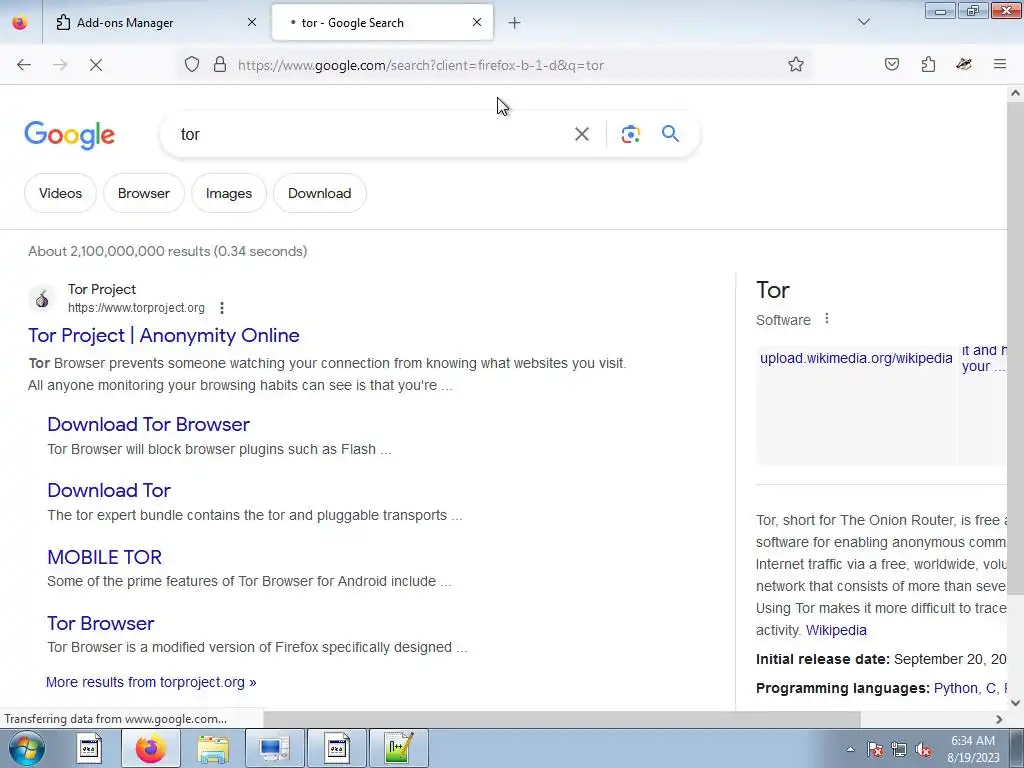This screenshot has height=768, width=1024.
Task: Show more results from torproject.org
Action: [x=151, y=682]
